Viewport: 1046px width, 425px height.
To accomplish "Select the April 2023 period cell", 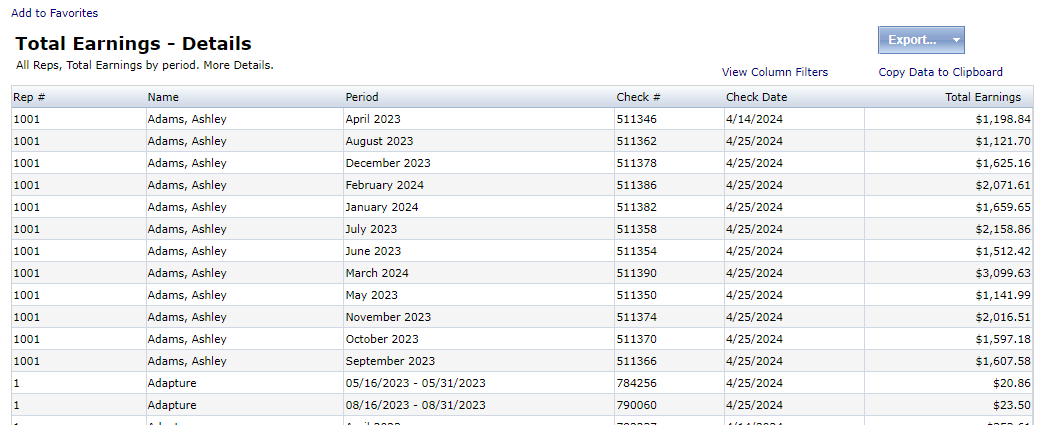I will tap(372, 119).
